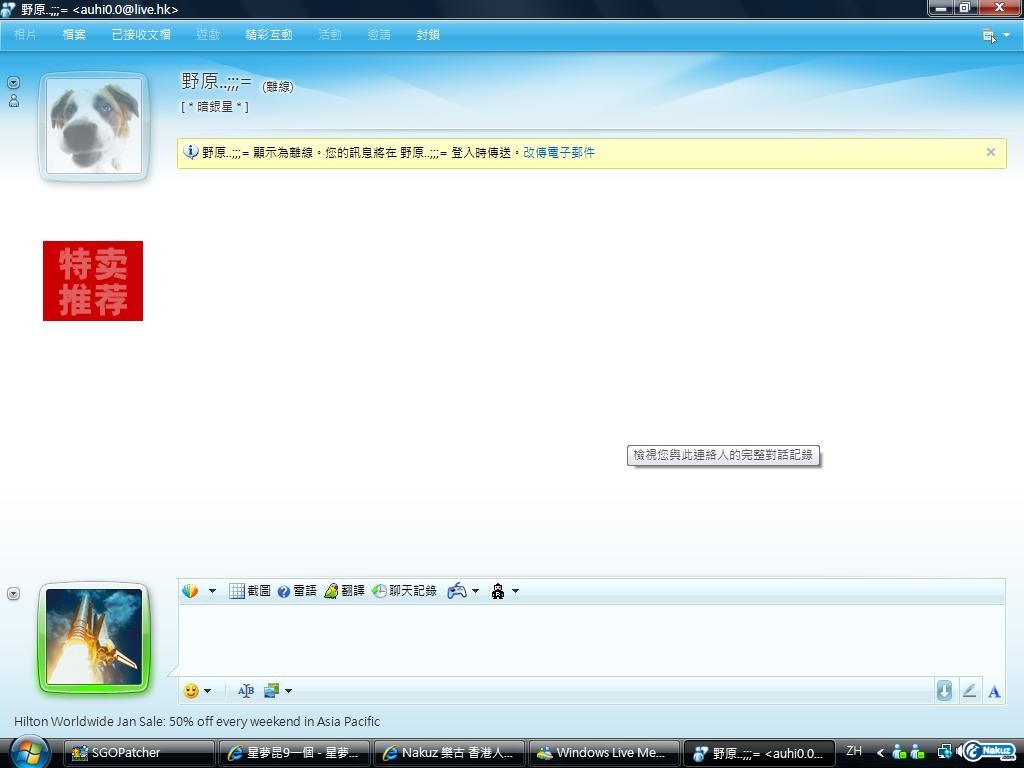Dismiss the yellow offline notification bar
The height and width of the screenshot is (768, 1024).
point(991,152)
